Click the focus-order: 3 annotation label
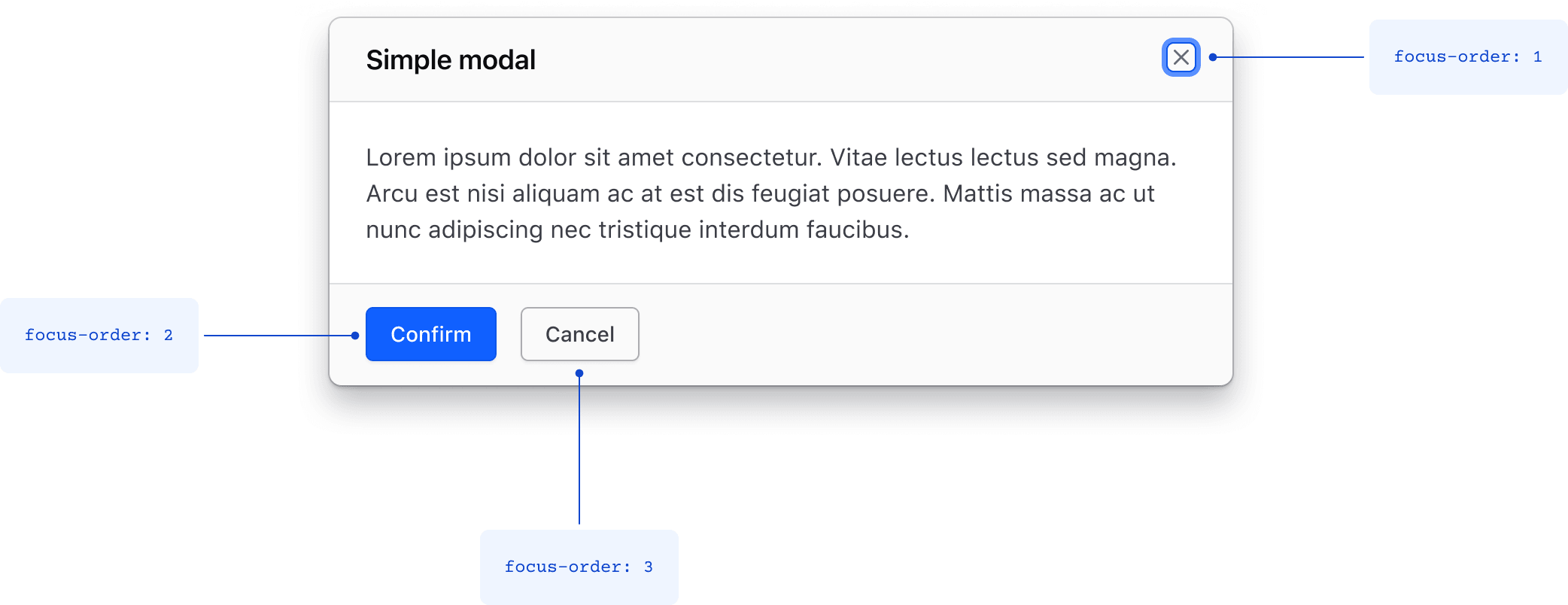This screenshot has height=605, width=1568. coord(578,567)
